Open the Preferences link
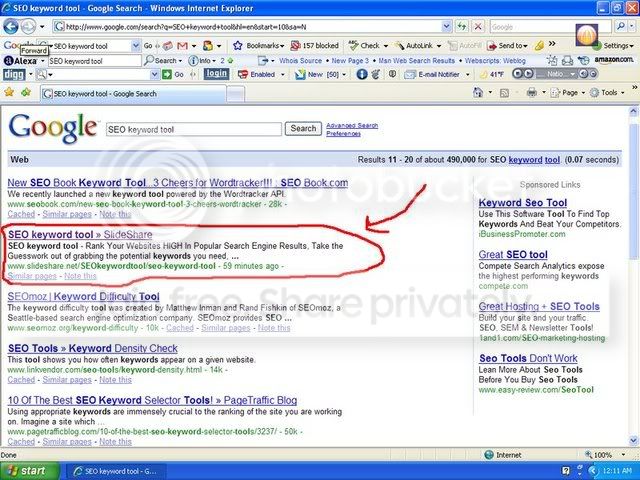The height and width of the screenshot is (480, 640). [343, 133]
